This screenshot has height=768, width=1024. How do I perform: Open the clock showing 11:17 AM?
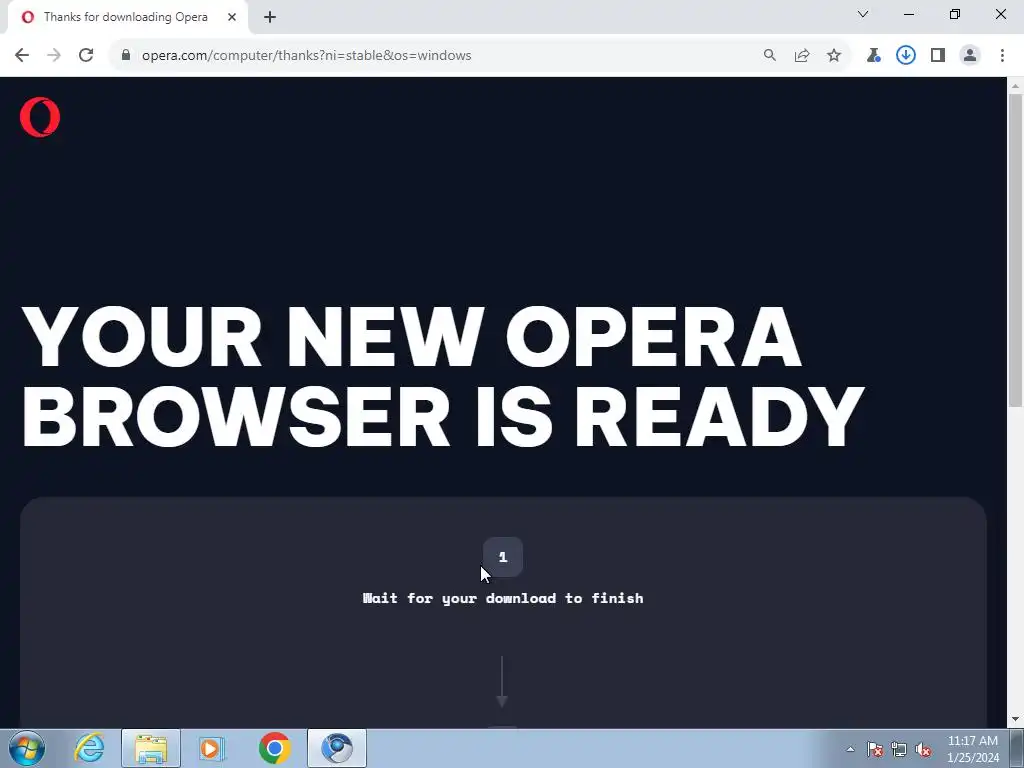click(973, 749)
